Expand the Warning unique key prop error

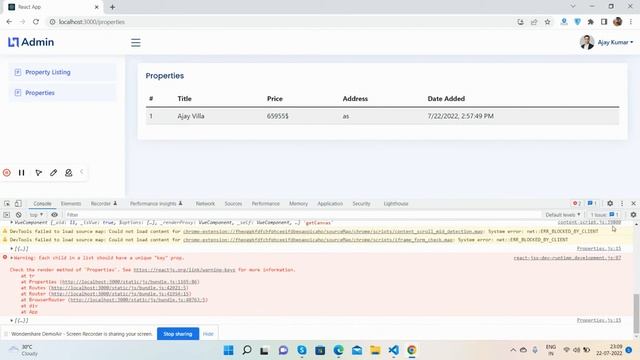click(12, 258)
